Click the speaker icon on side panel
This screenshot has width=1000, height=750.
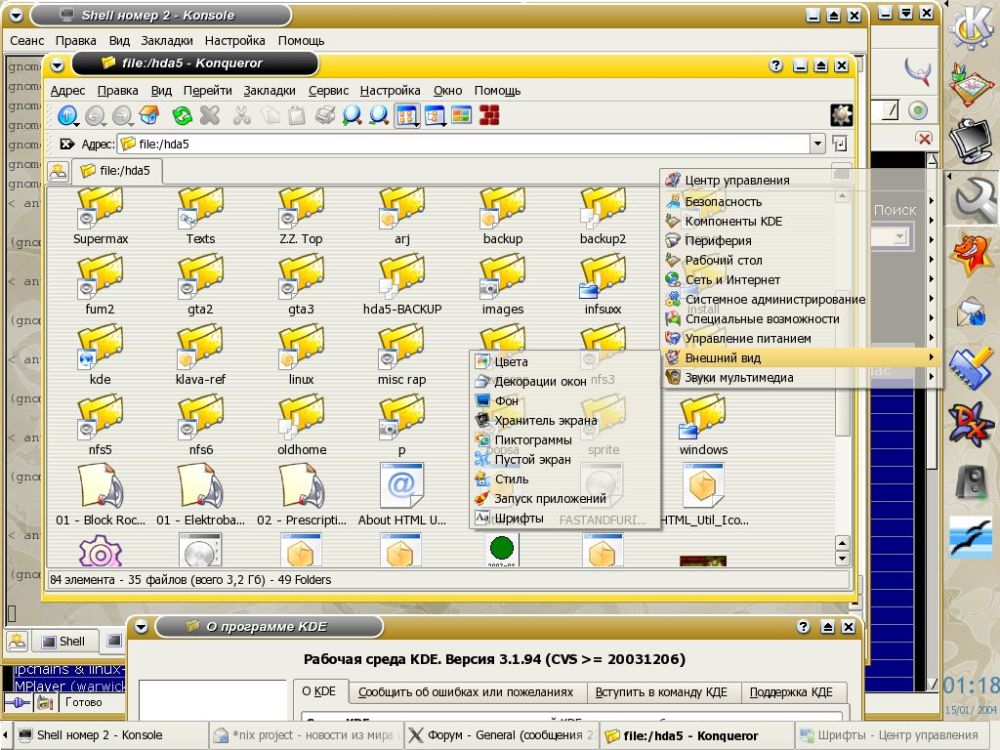tap(971, 482)
